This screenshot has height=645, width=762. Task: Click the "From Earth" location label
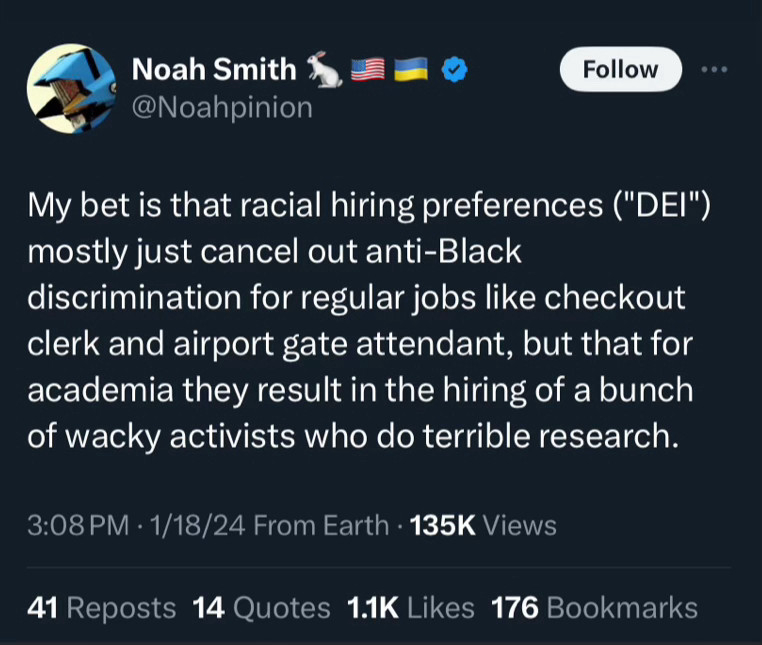click(x=321, y=525)
